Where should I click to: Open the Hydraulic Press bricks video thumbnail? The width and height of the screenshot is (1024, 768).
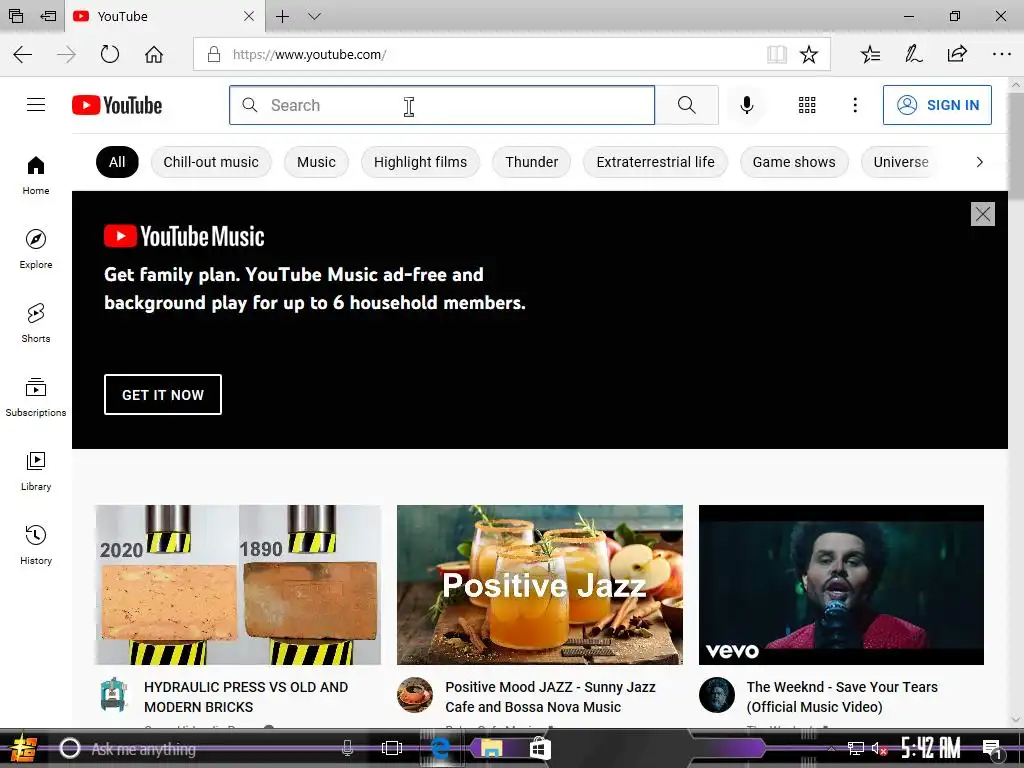pos(238,584)
